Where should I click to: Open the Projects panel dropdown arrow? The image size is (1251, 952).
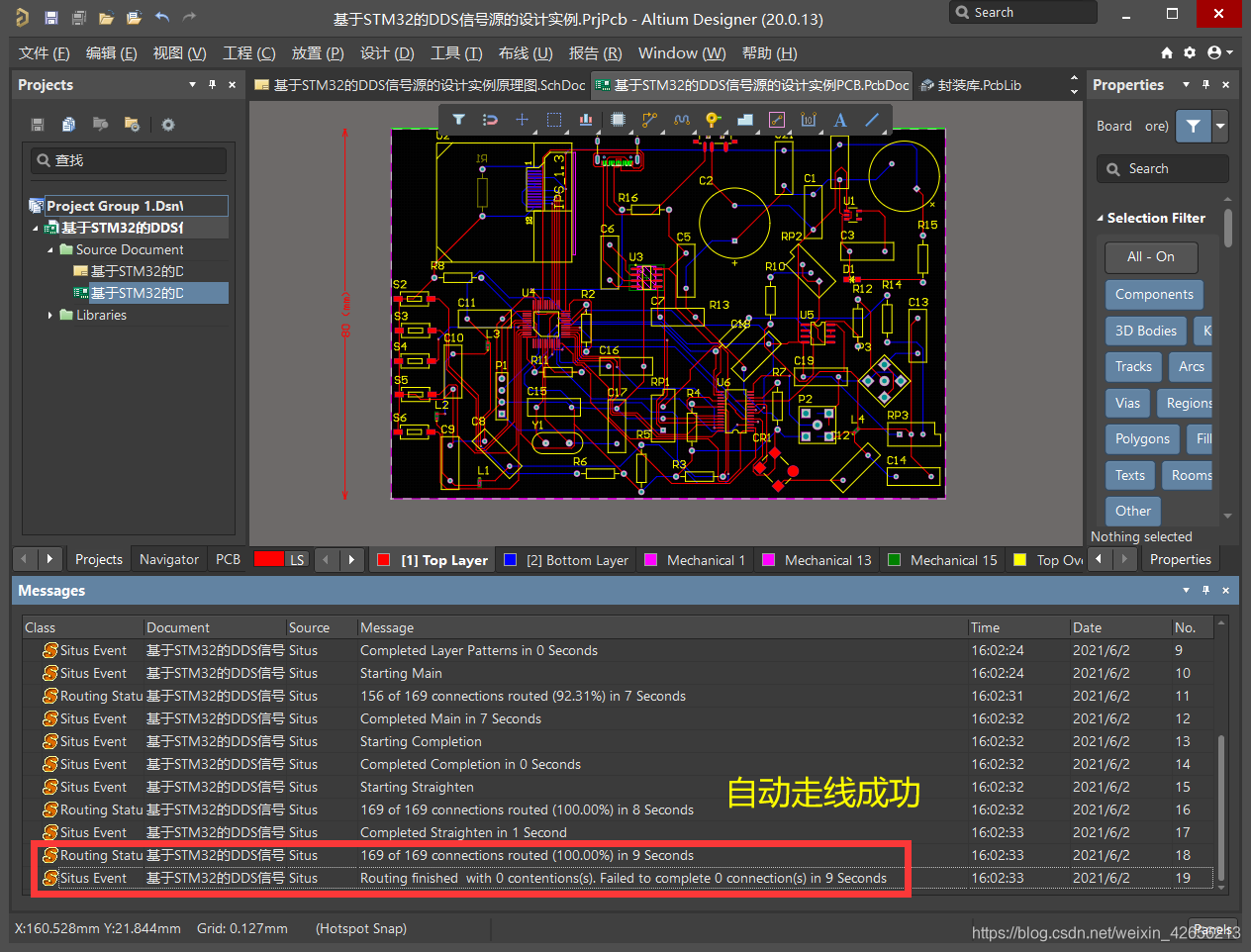[192, 85]
